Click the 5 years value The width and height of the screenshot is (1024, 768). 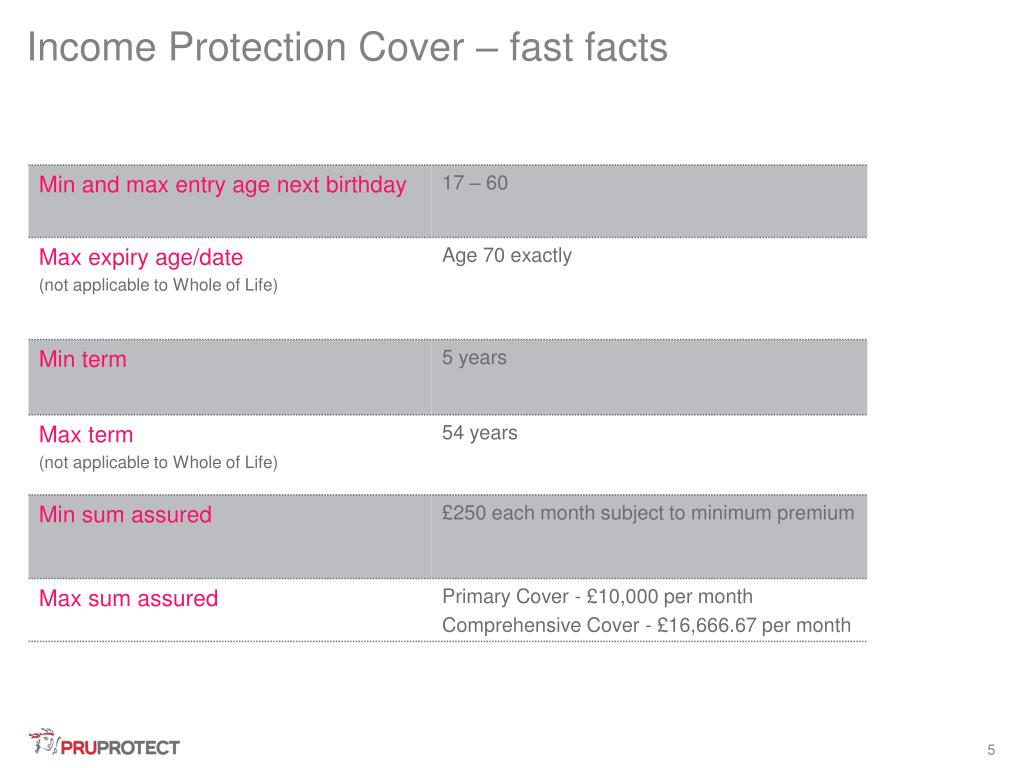click(x=474, y=358)
